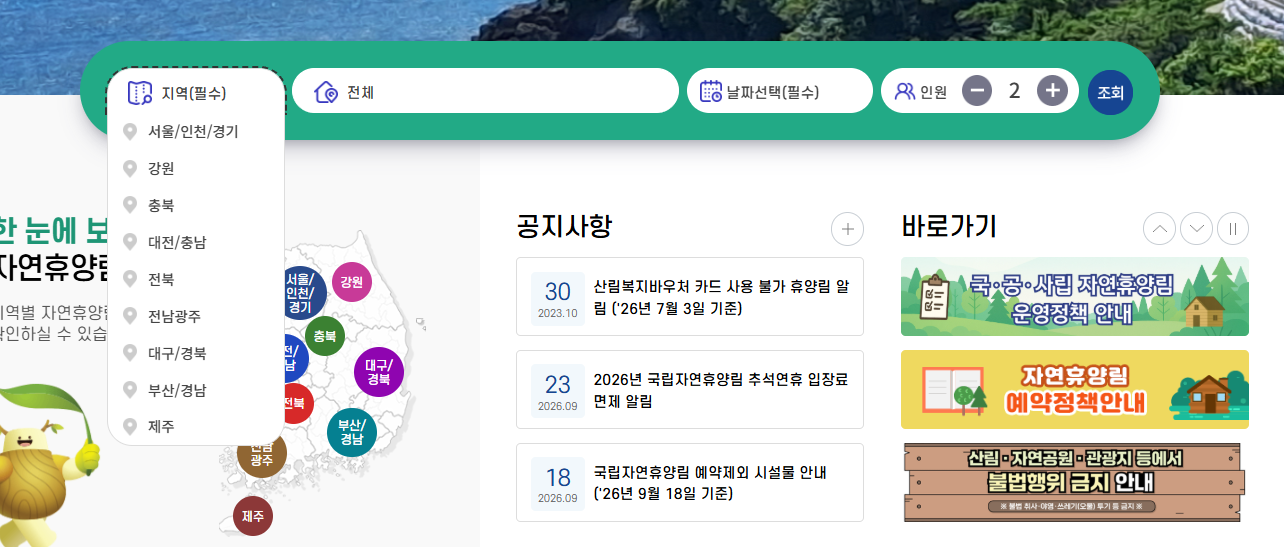Click the 공지사항 heading
The height and width of the screenshot is (547, 1284).
click(x=564, y=226)
